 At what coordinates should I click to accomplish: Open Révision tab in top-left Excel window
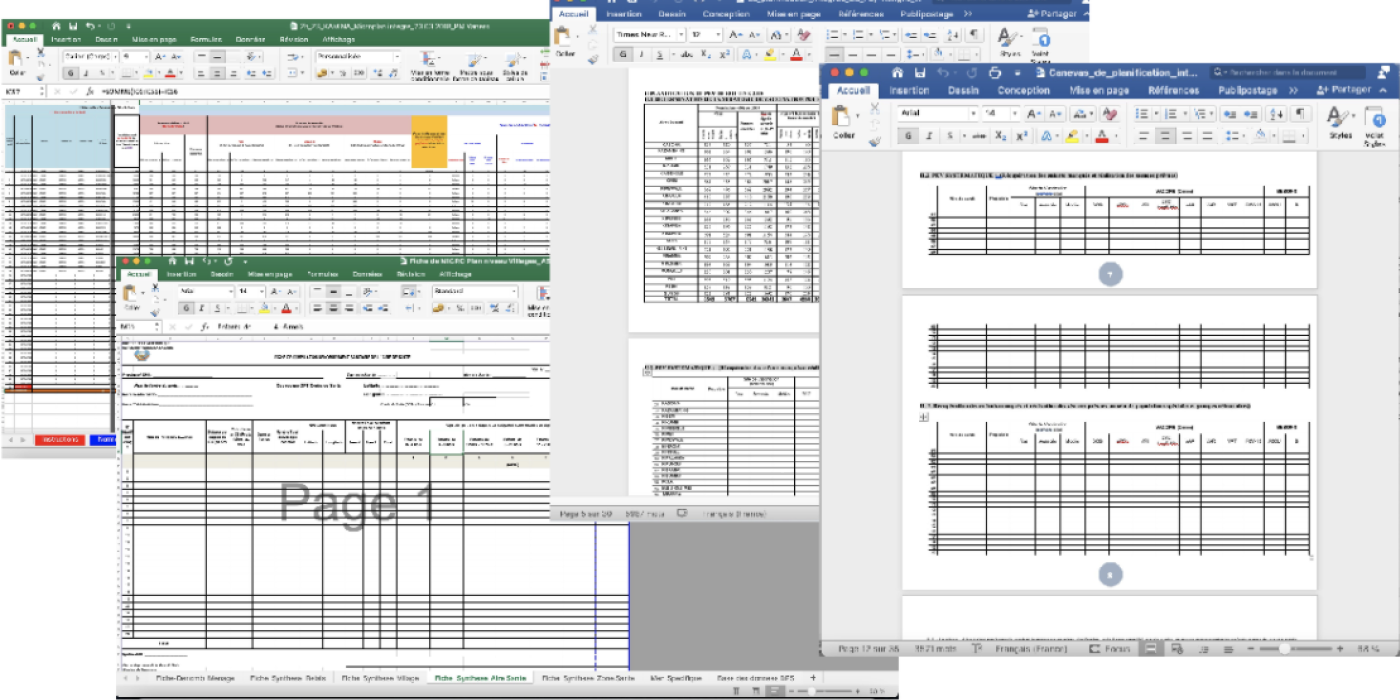[294, 39]
